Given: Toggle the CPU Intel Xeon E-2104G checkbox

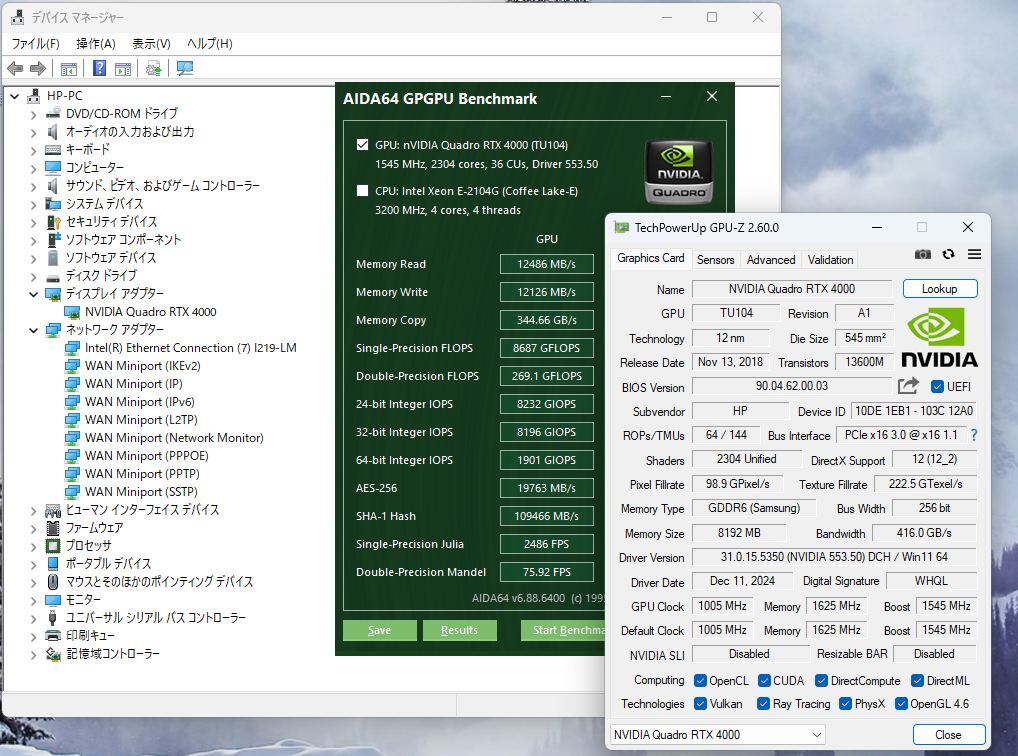Looking at the screenshot, I should [x=362, y=190].
